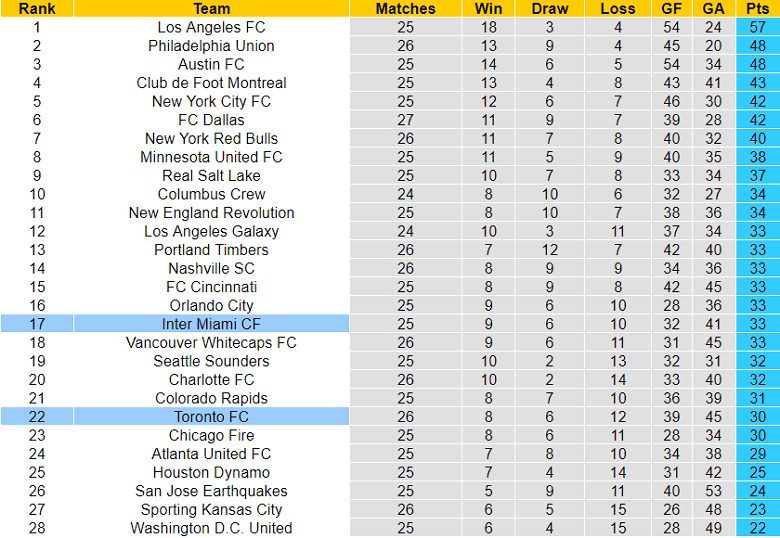Viewport: 780px width, 538px height.
Task: Select Los Angeles FC points cell 57
Action: (758, 27)
